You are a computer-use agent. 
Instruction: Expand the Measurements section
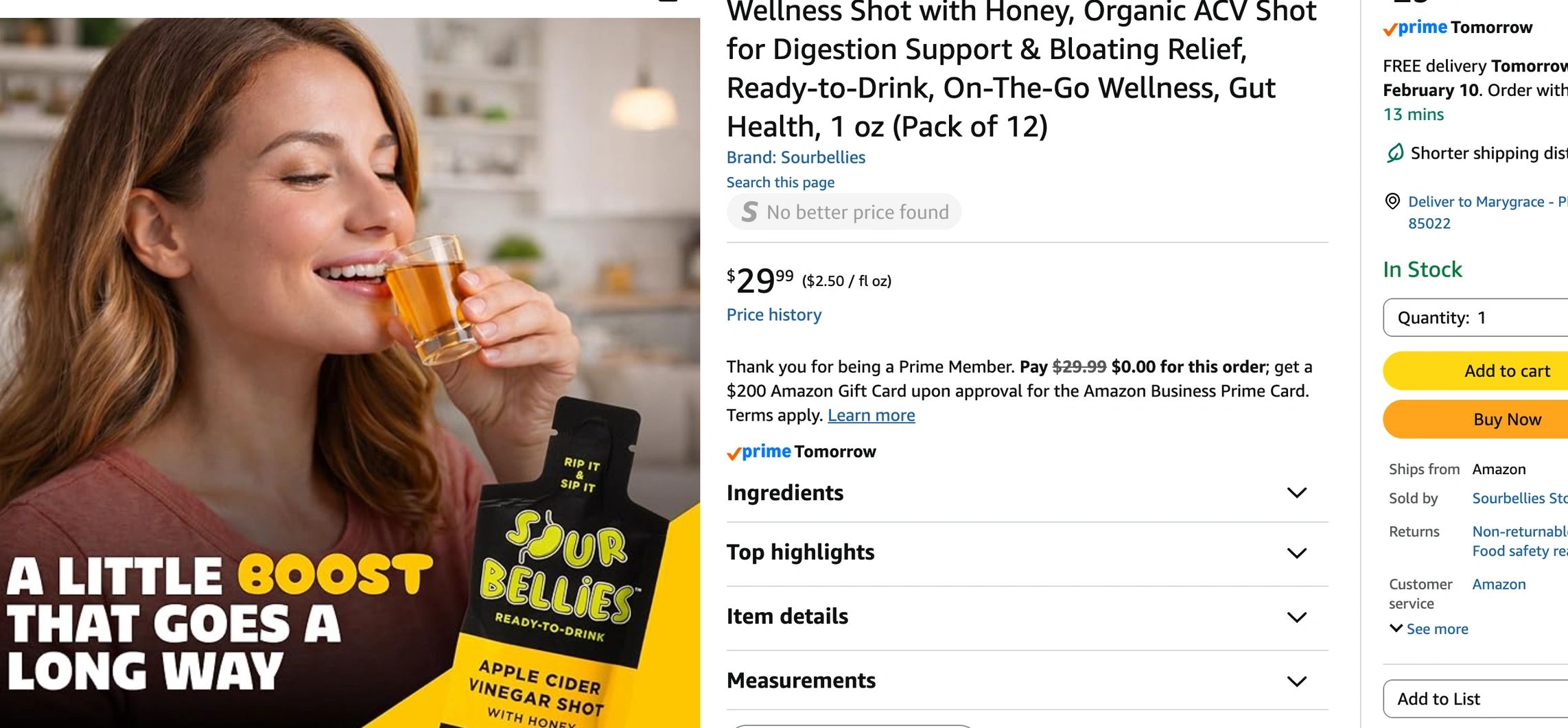[1027, 681]
